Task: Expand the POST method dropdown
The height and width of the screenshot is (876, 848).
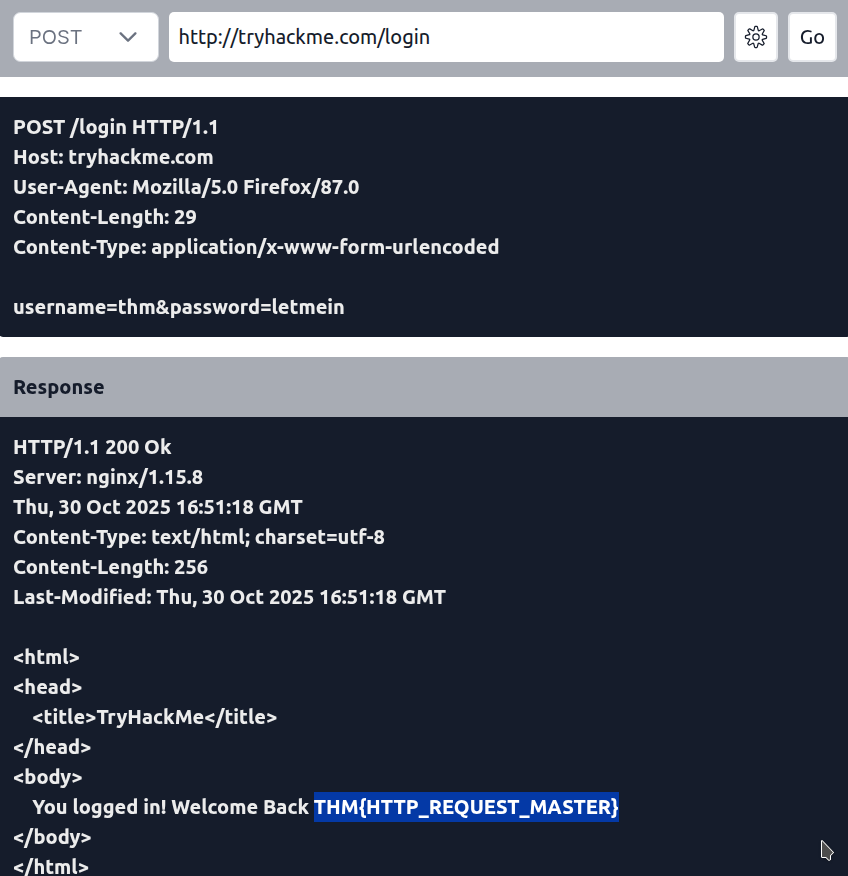Action: click(85, 37)
